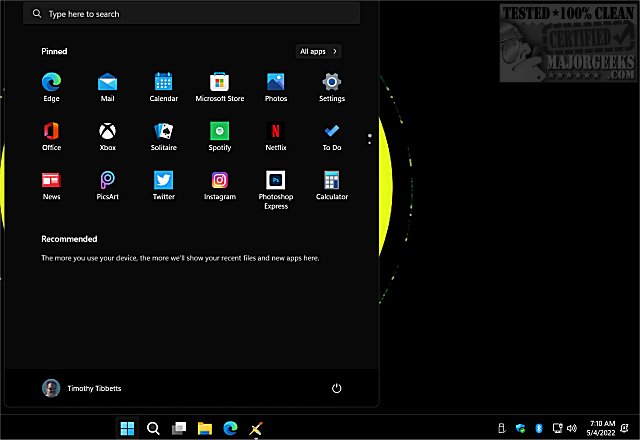Screen dimensions: 640x440
Task: Start Netflix app
Action: 275,132
